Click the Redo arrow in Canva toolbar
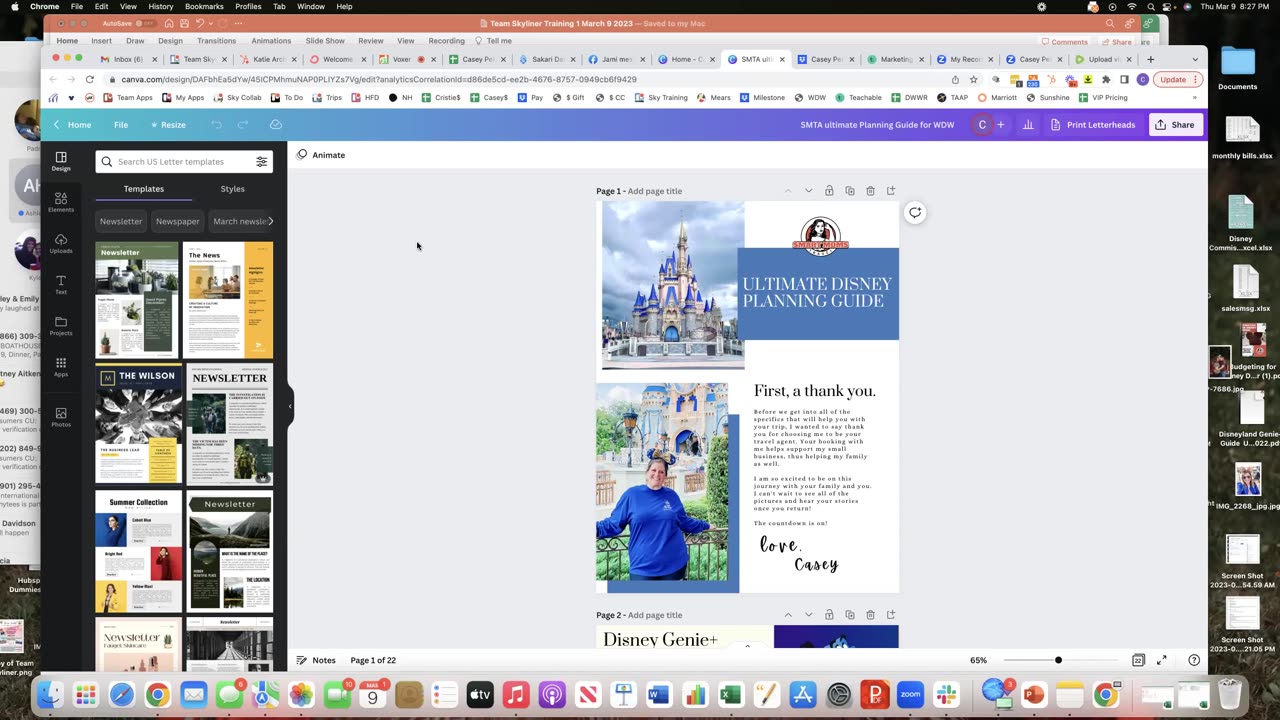The height and width of the screenshot is (720, 1280). (x=243, y=125)
